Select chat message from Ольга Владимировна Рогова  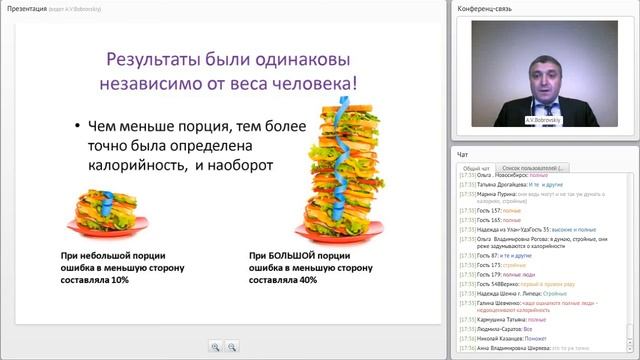coord(533,242)
